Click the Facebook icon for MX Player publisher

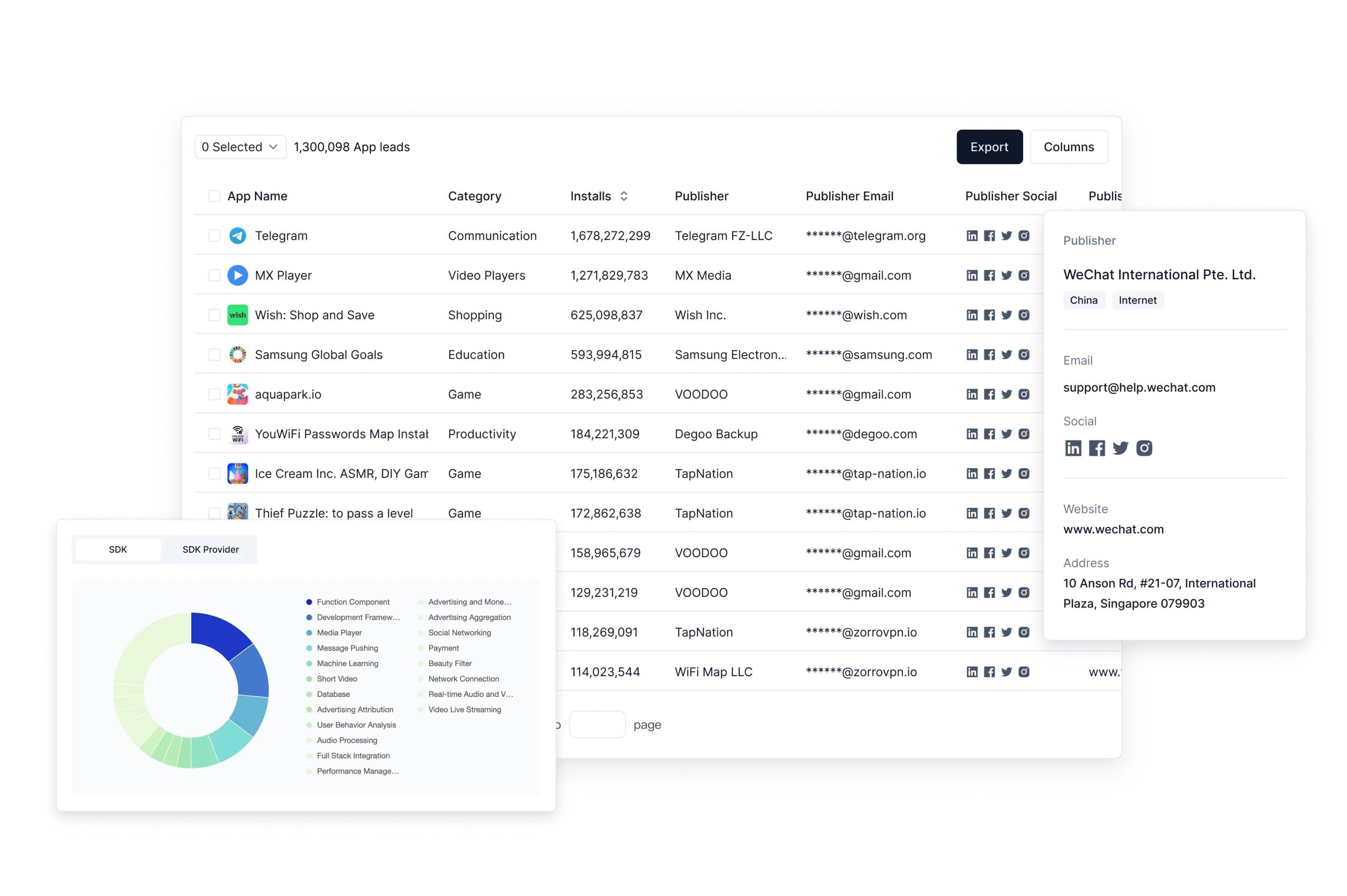point(989,275)
